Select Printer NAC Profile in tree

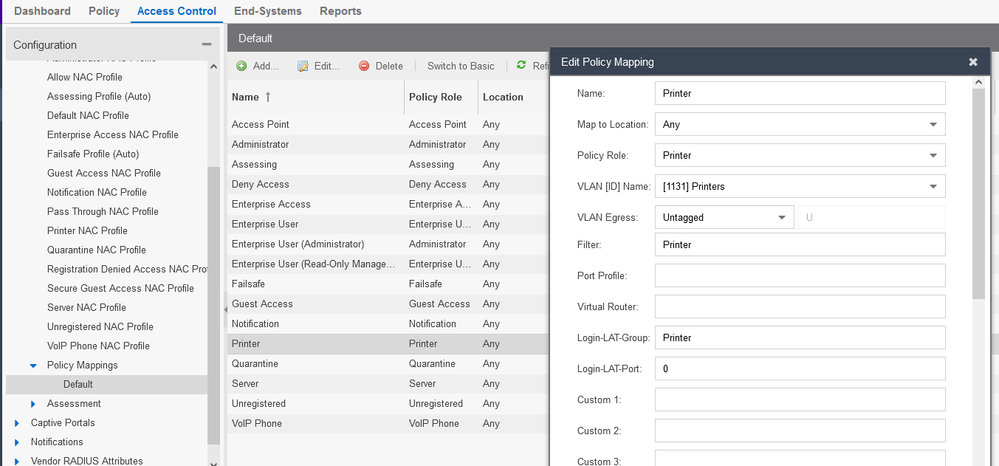(x=87, y=231)
